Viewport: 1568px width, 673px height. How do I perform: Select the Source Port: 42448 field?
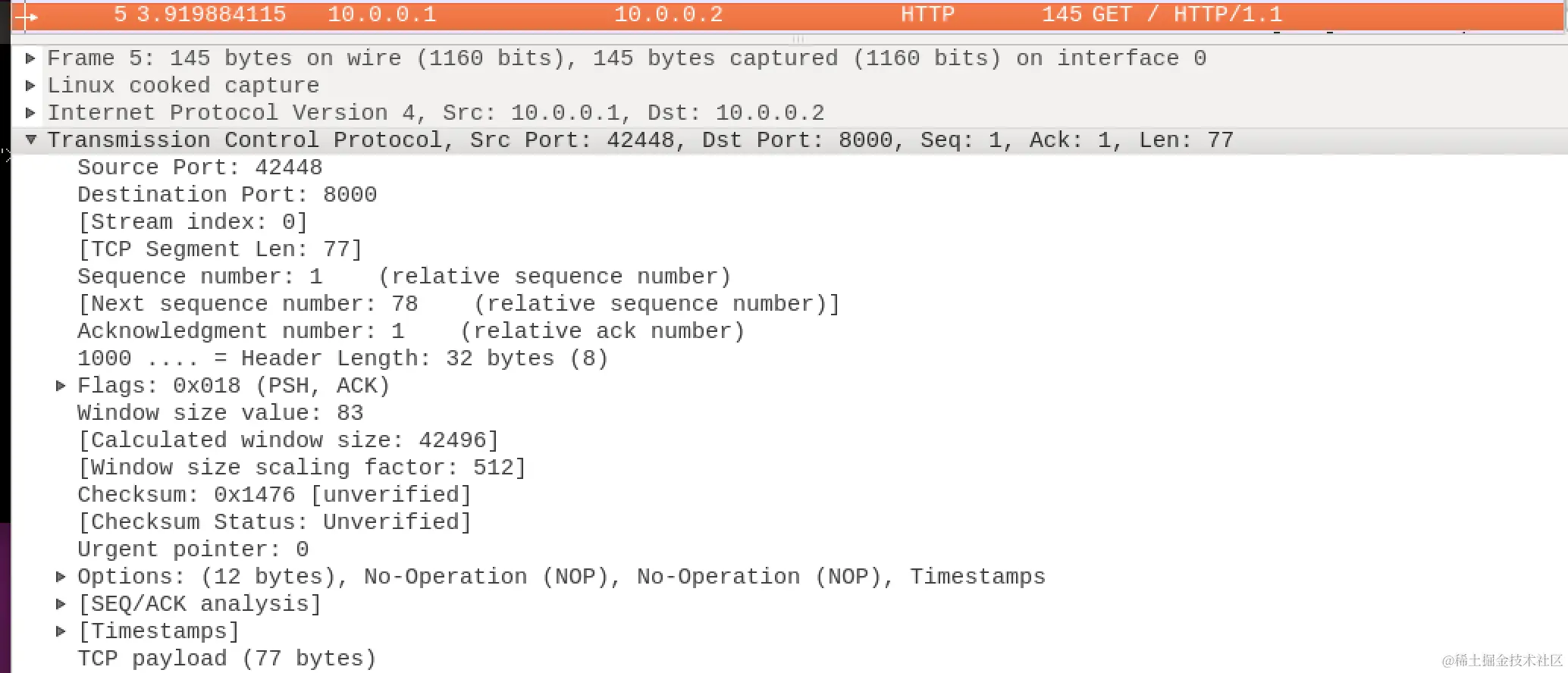point(199,167)
